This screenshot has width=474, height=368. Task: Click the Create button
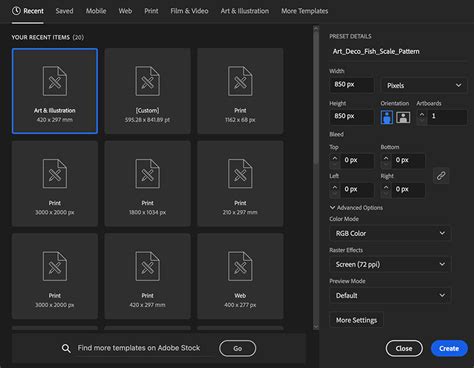pyautogui.click(x=449, y=348)
